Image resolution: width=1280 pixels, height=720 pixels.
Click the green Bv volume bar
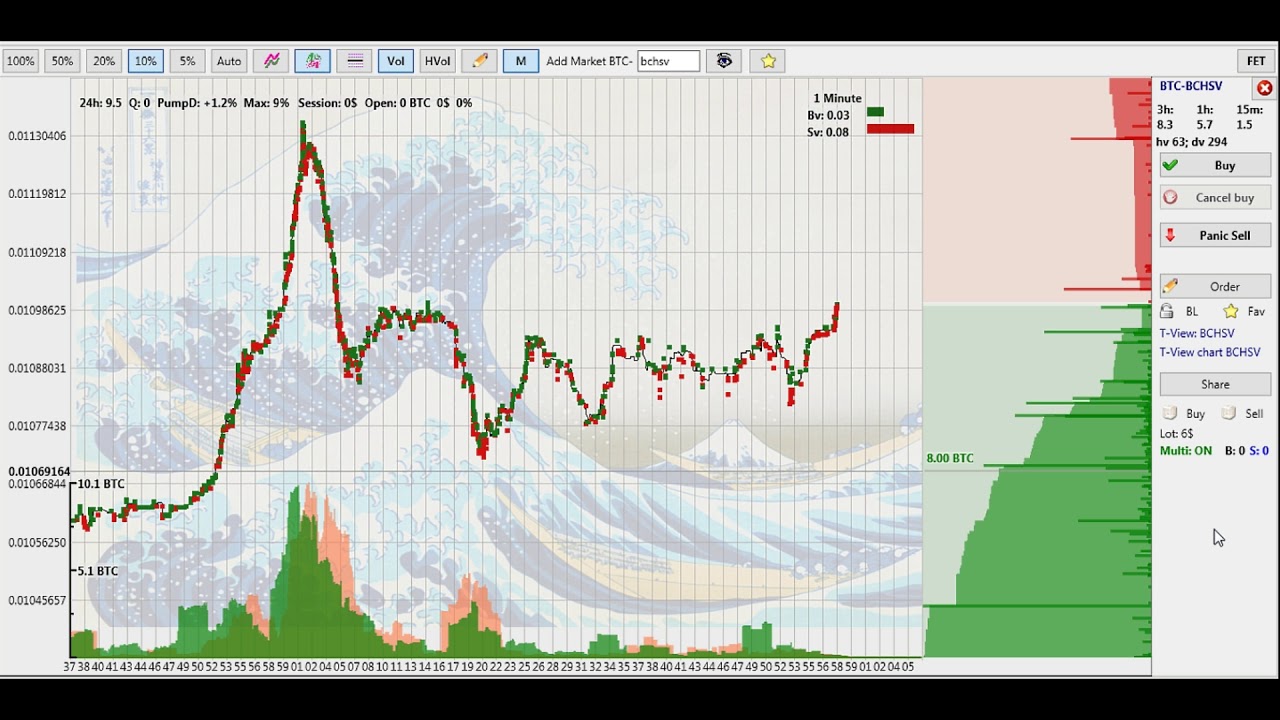click(875, 112)
